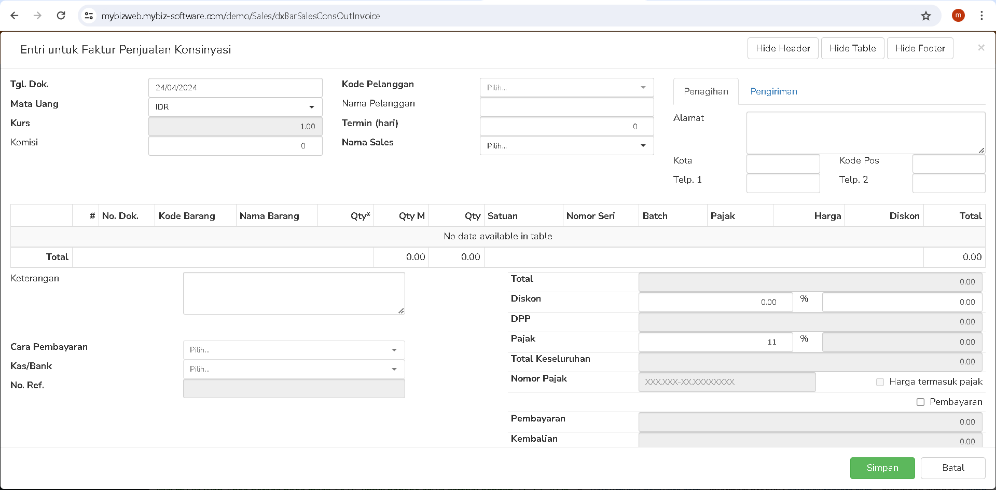
Task: Click the Hide Header button
Action: click(783, 48)
